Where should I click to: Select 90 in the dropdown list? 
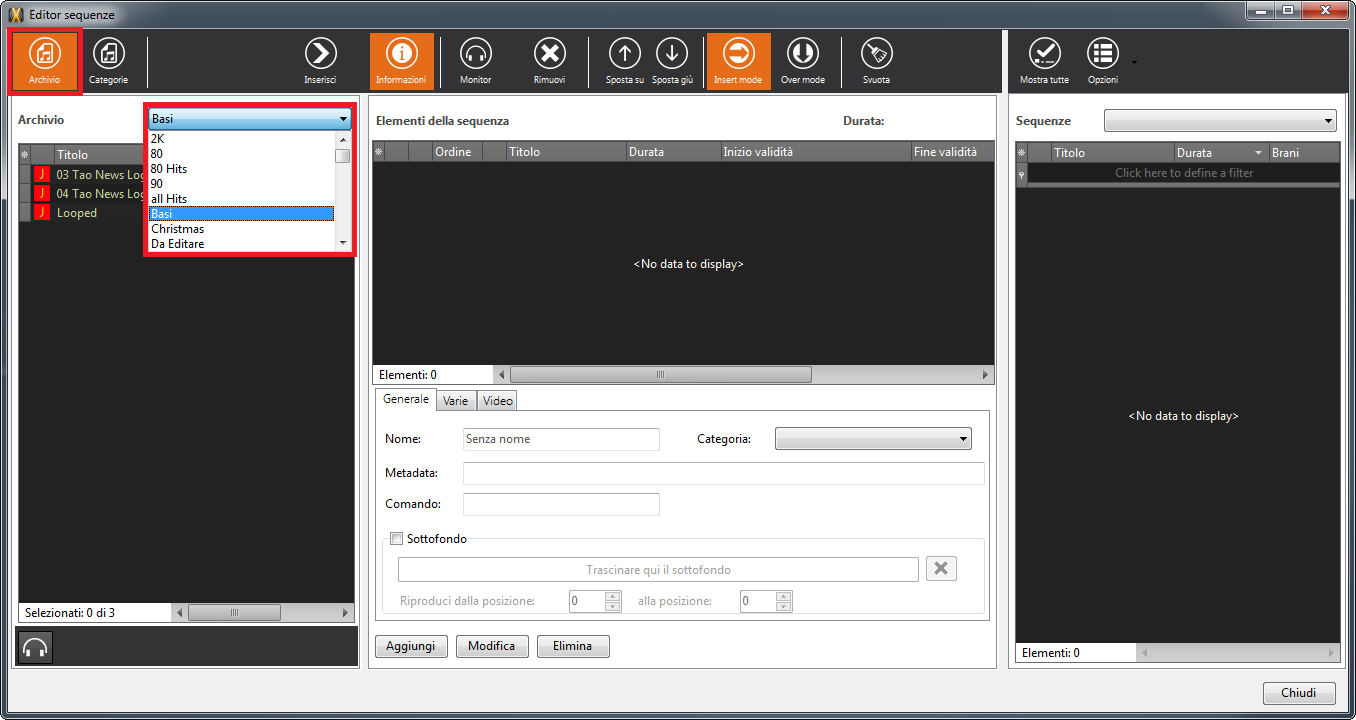point(241,183)
